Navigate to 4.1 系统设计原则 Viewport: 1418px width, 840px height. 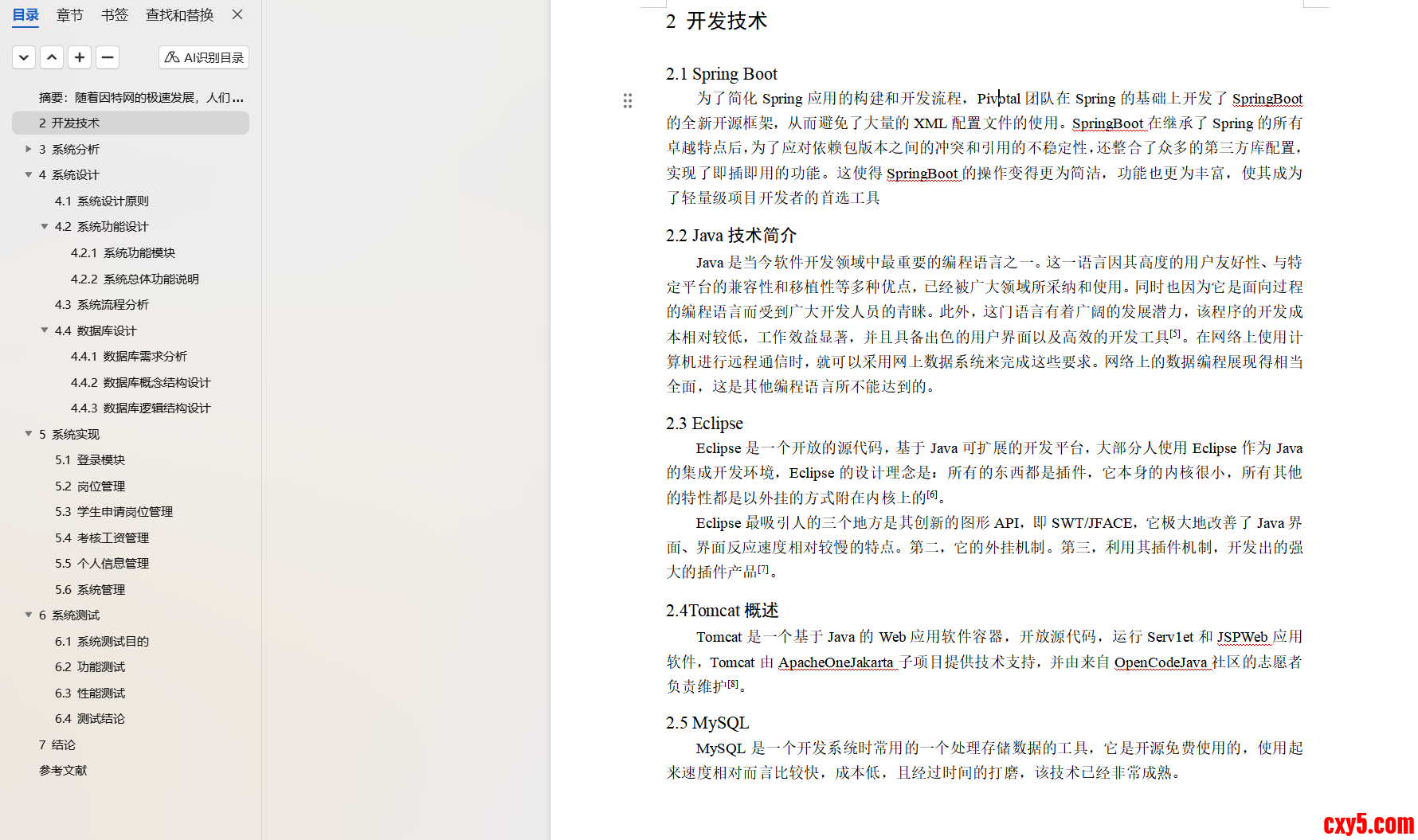coord(102,201)
